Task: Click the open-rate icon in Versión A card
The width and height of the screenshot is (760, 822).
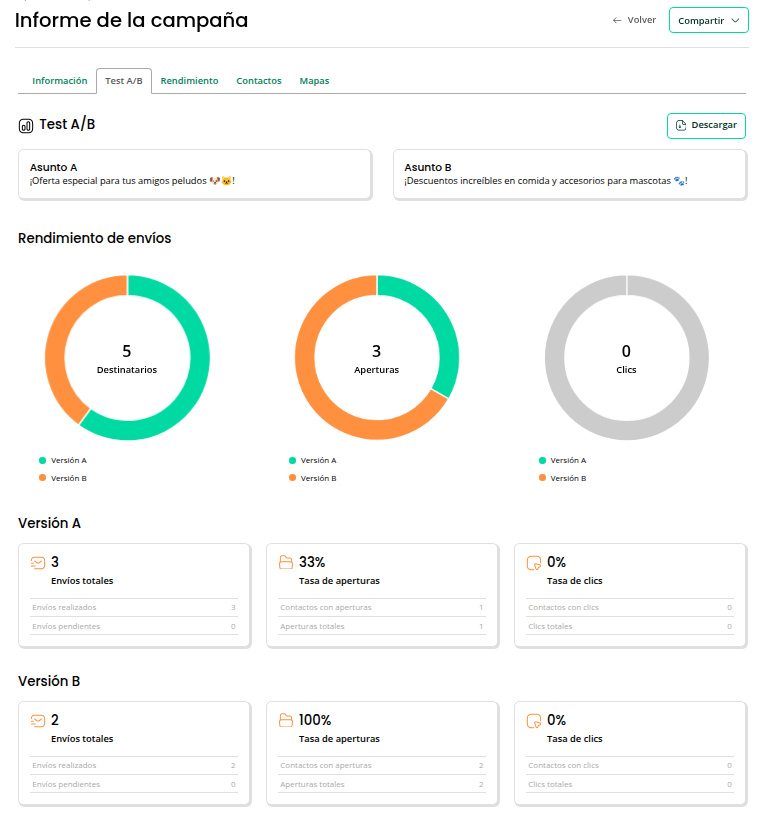Action: point(286,562)
